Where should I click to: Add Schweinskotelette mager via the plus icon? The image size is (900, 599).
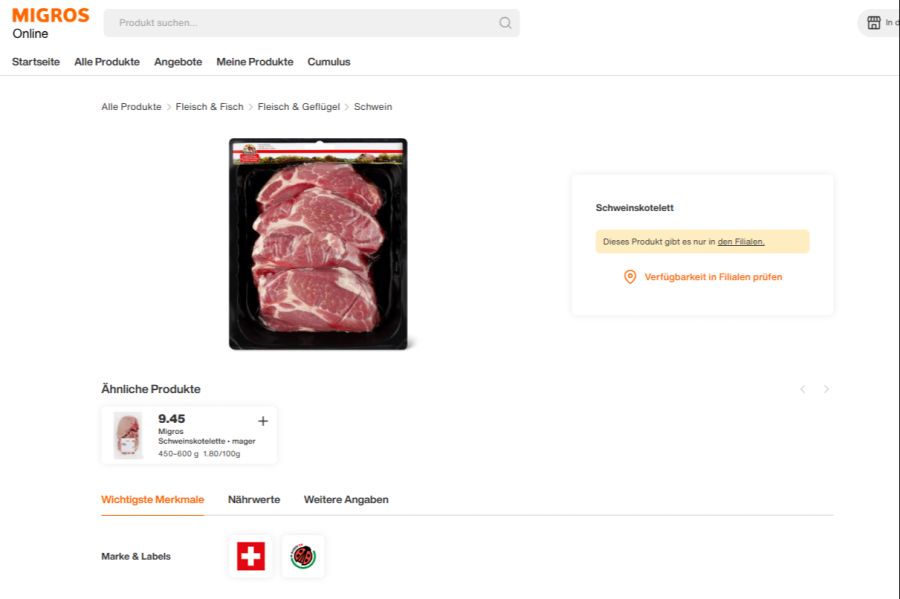click(x=263, y=420)
